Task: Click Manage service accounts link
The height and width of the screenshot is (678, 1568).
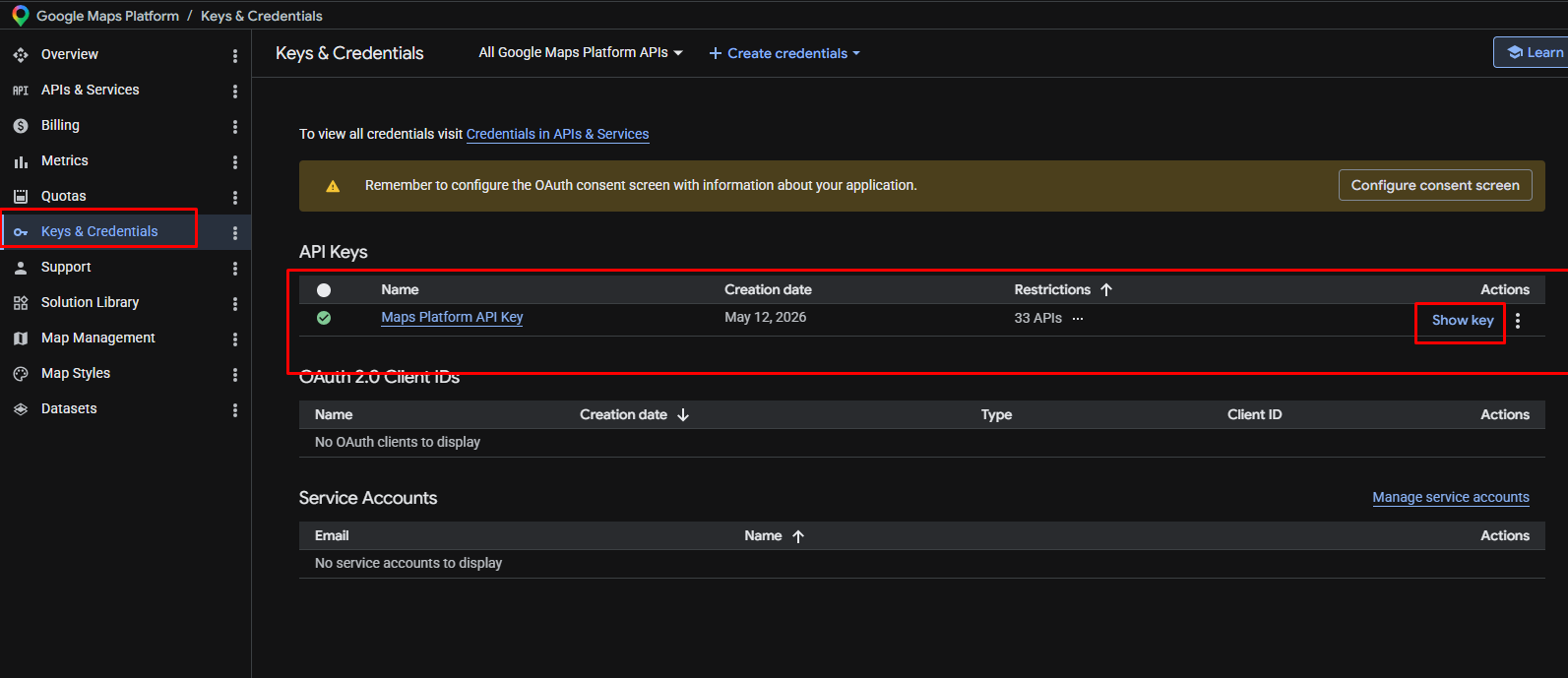Action: coord(1451,498)
